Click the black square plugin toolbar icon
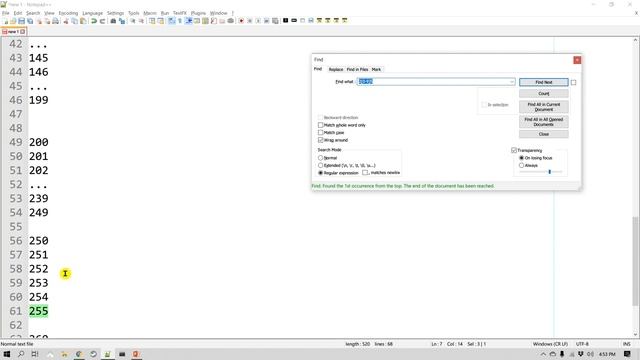This screenshot has width=640, height=360. click(x=286, y=20)
